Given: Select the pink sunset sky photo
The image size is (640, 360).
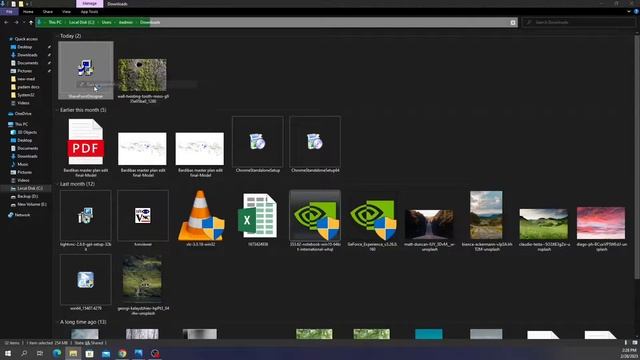Looking at the screenshot, I should pos(601,223).
